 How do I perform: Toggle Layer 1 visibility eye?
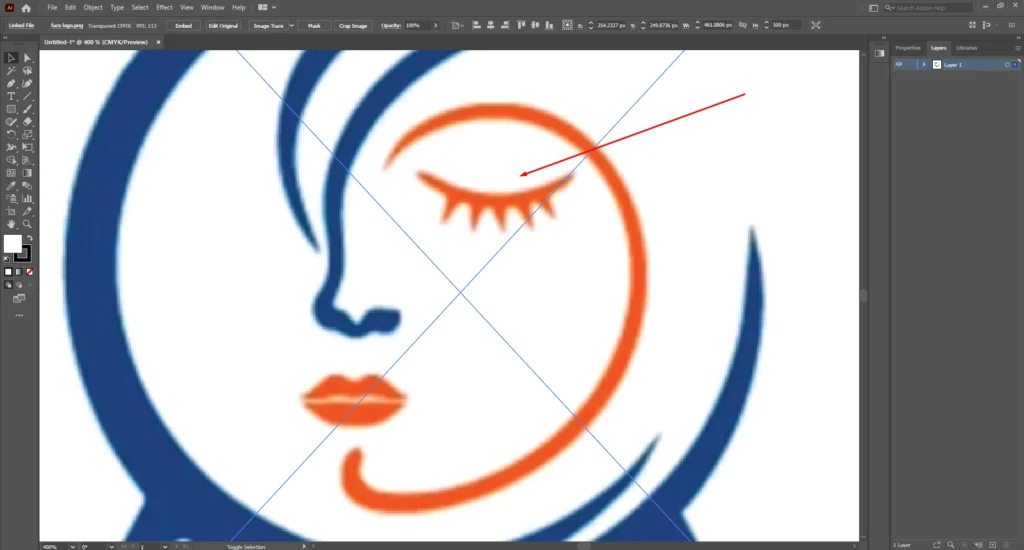tap(899, 65)
